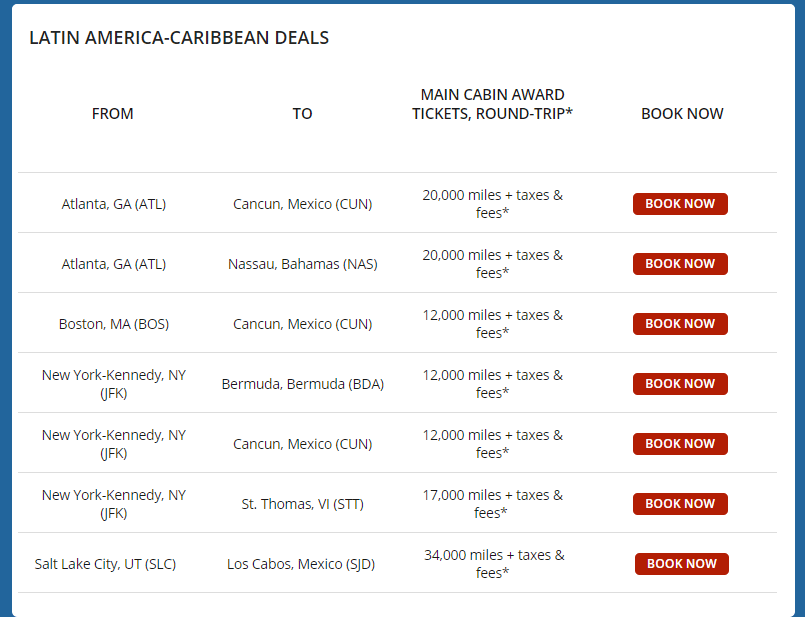The image size is (805, 617).
Task: Book the Atlanta to Nassau deal
Action: [680, 264]
